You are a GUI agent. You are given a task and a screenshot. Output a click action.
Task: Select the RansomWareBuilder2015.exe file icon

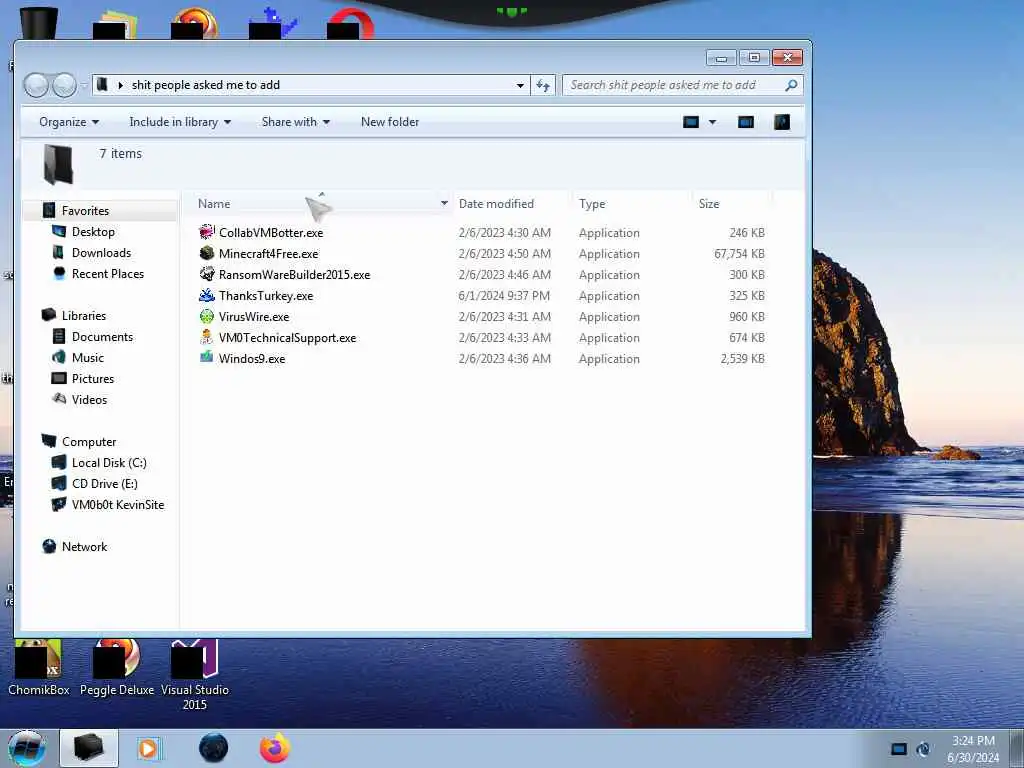coord(206,274)
